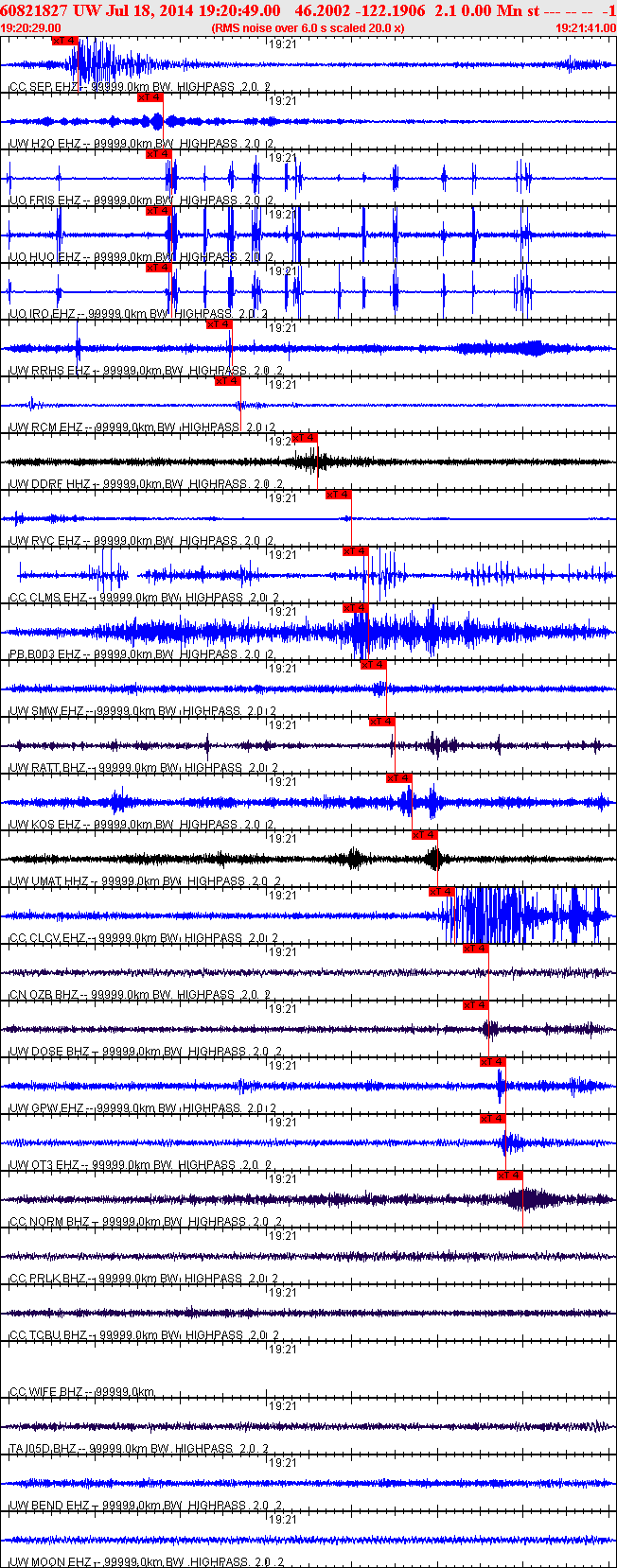This screenshot has width=617, height=1568.
Task: Click the red pick marker on UW UMAT trace
Action: [x=424, y=835]
